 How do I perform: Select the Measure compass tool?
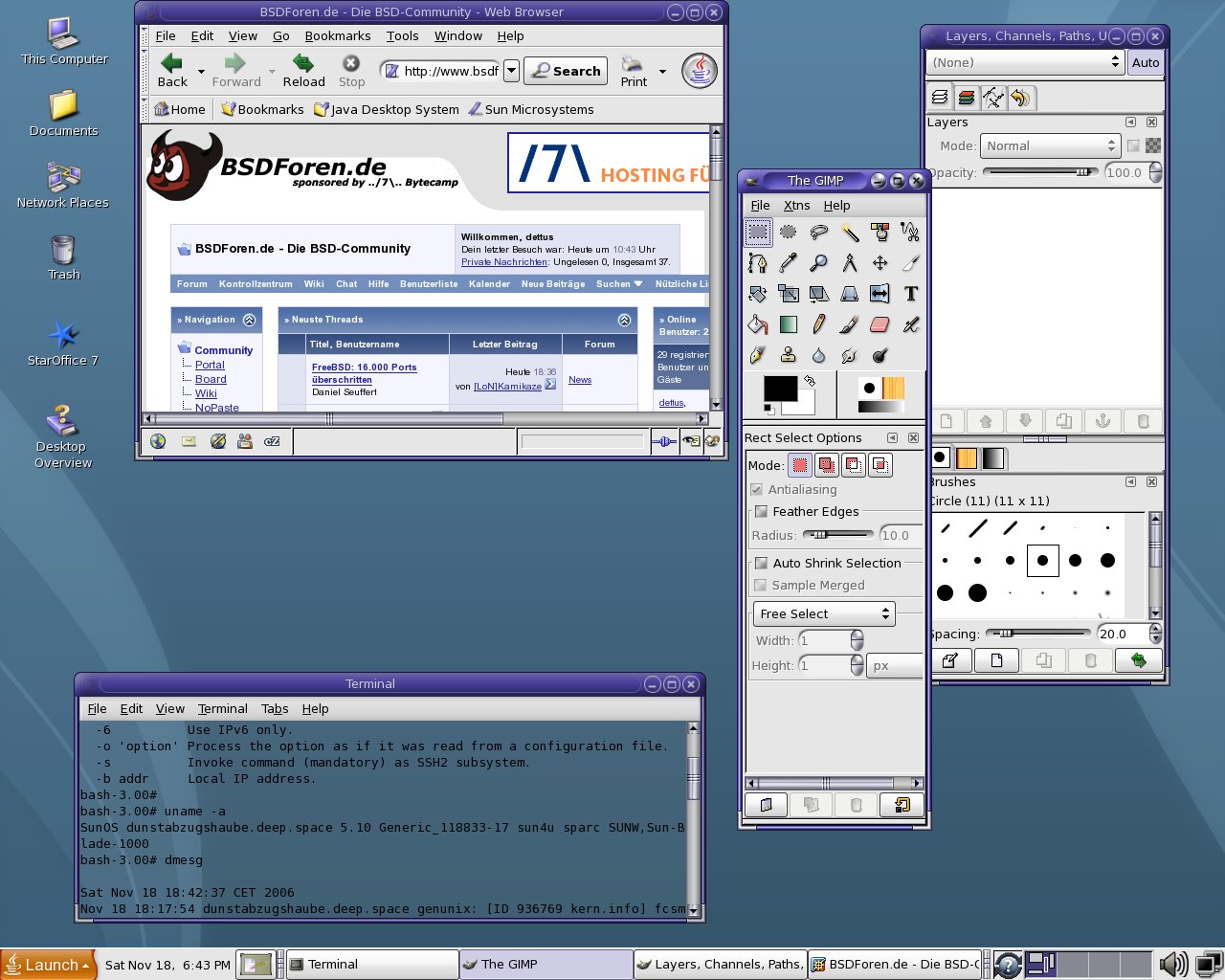click(x=850, y=262)
